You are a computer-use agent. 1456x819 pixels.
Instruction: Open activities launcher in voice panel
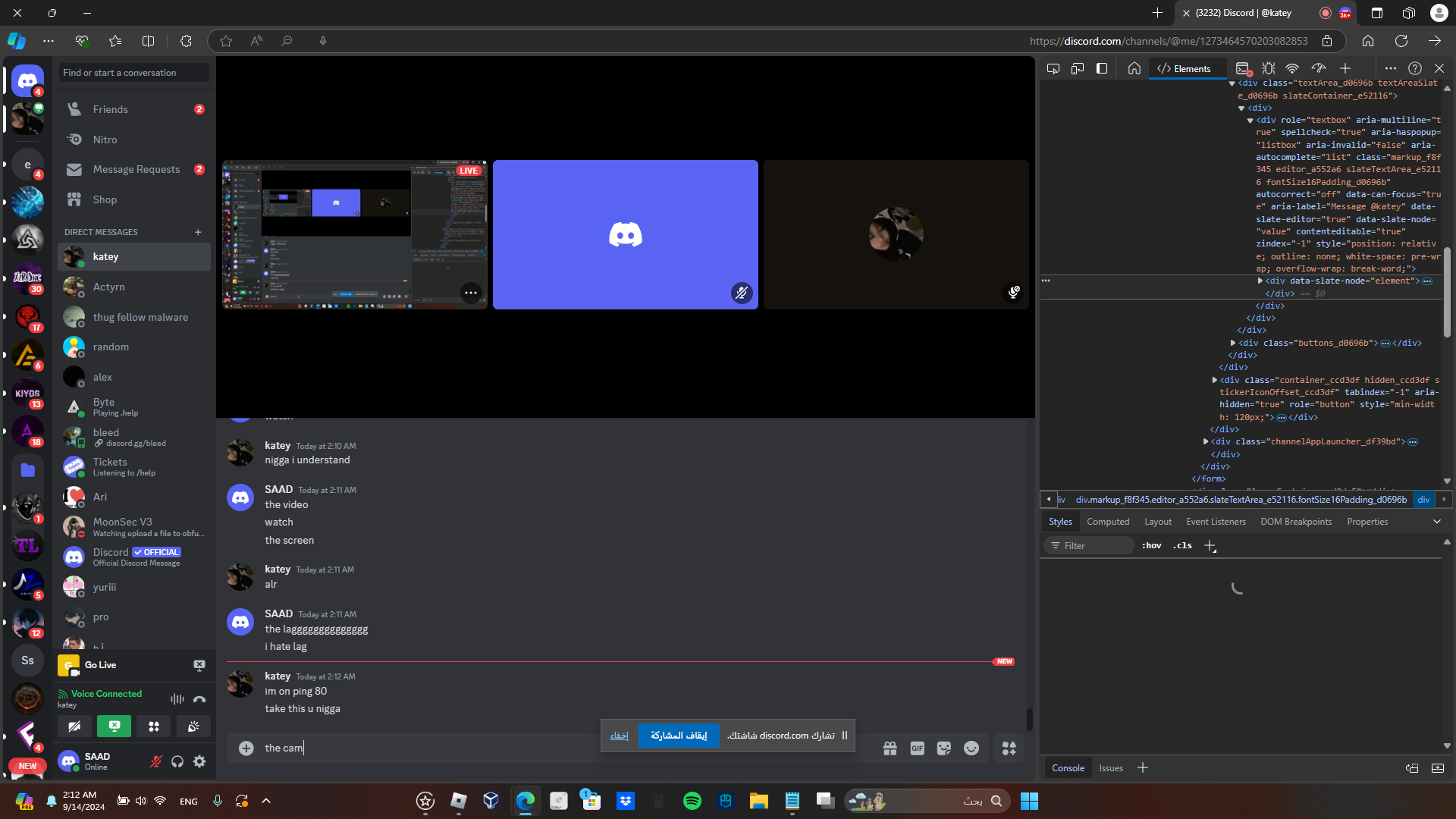pos(154,726)
